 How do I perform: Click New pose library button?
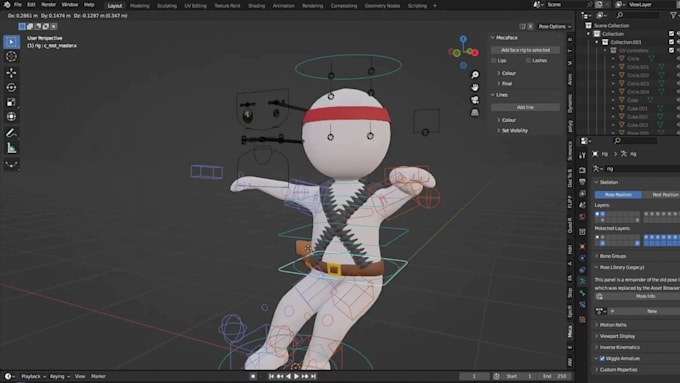coord(652,311)
